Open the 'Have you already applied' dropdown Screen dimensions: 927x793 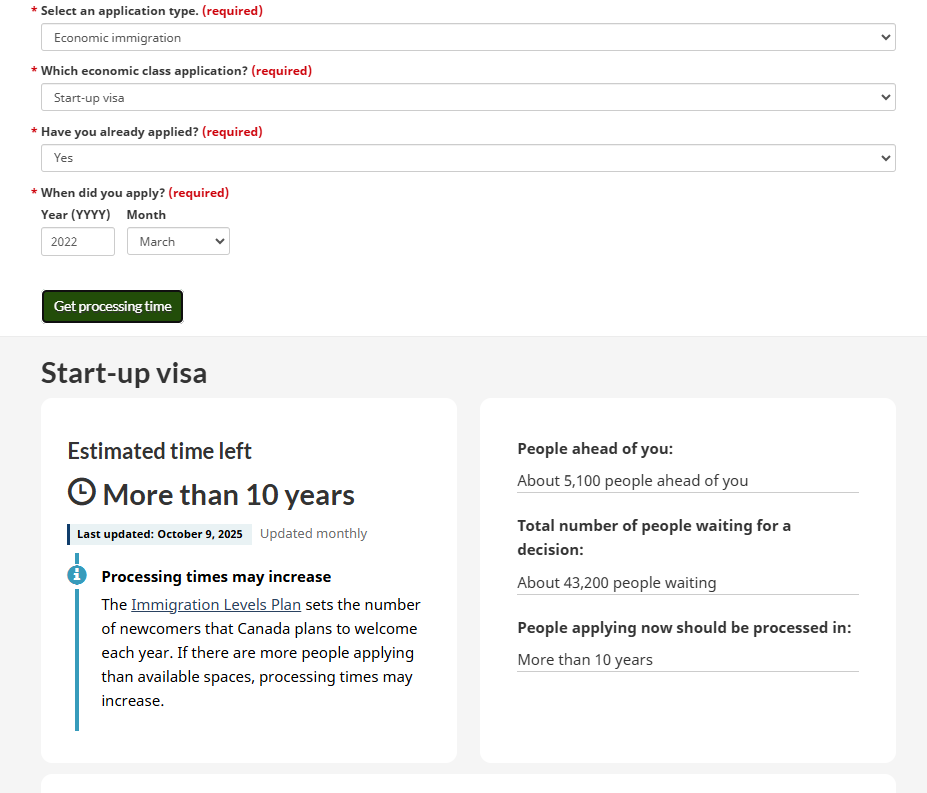pyautogui.click(x=468, y=158)
